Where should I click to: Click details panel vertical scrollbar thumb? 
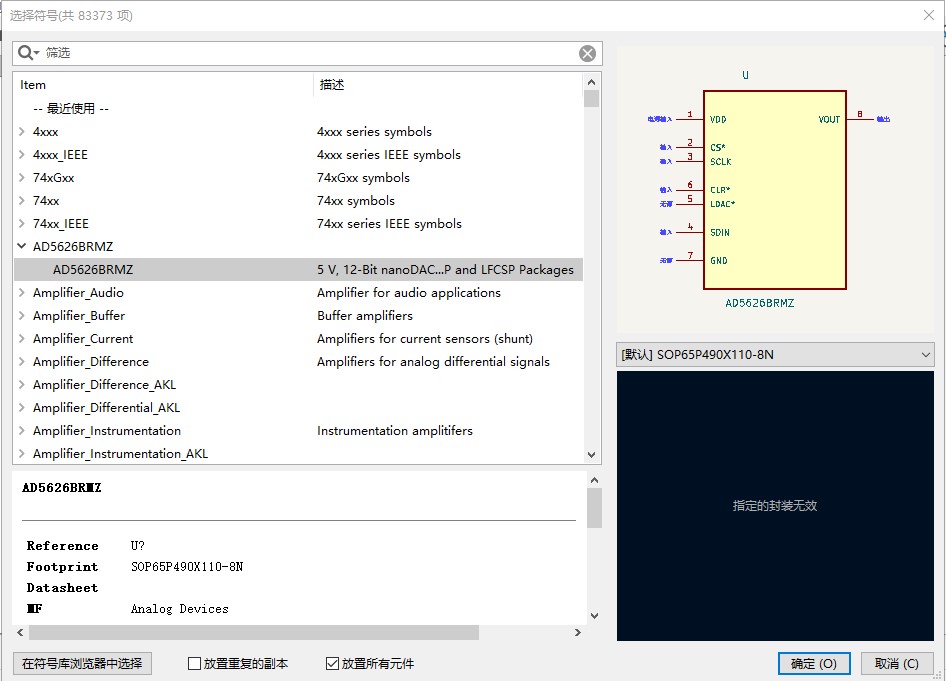tap(594, 508)
